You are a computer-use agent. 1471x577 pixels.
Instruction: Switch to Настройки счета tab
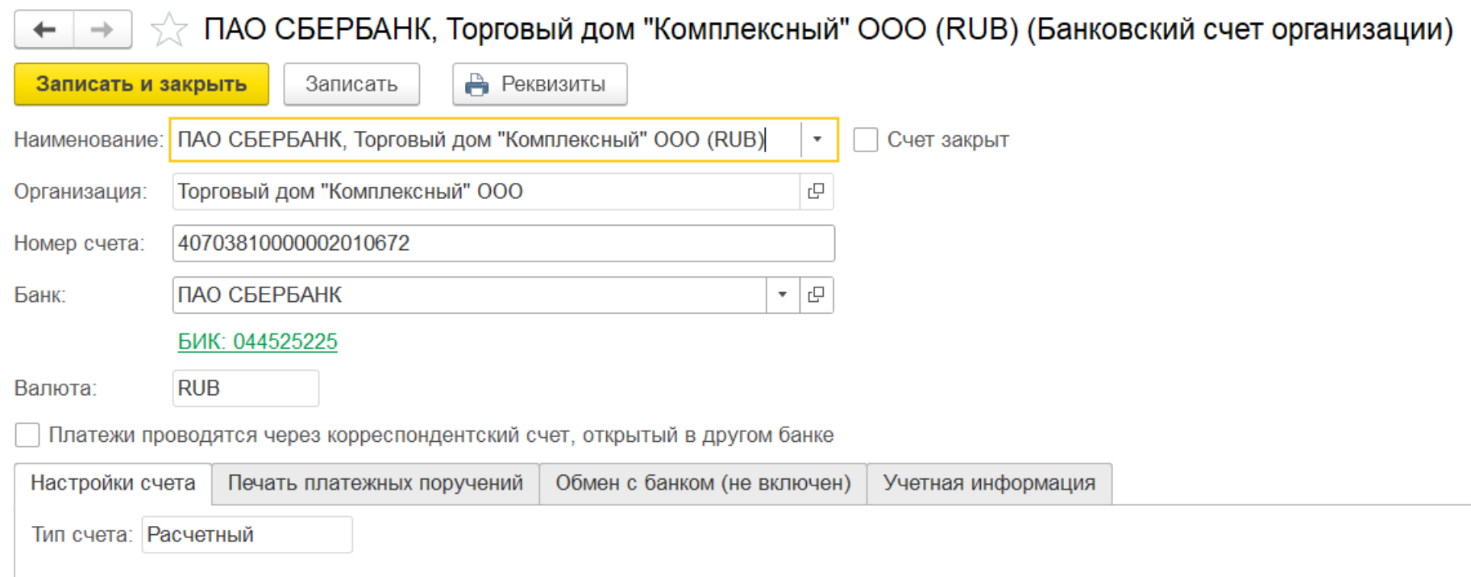[113, 483]
